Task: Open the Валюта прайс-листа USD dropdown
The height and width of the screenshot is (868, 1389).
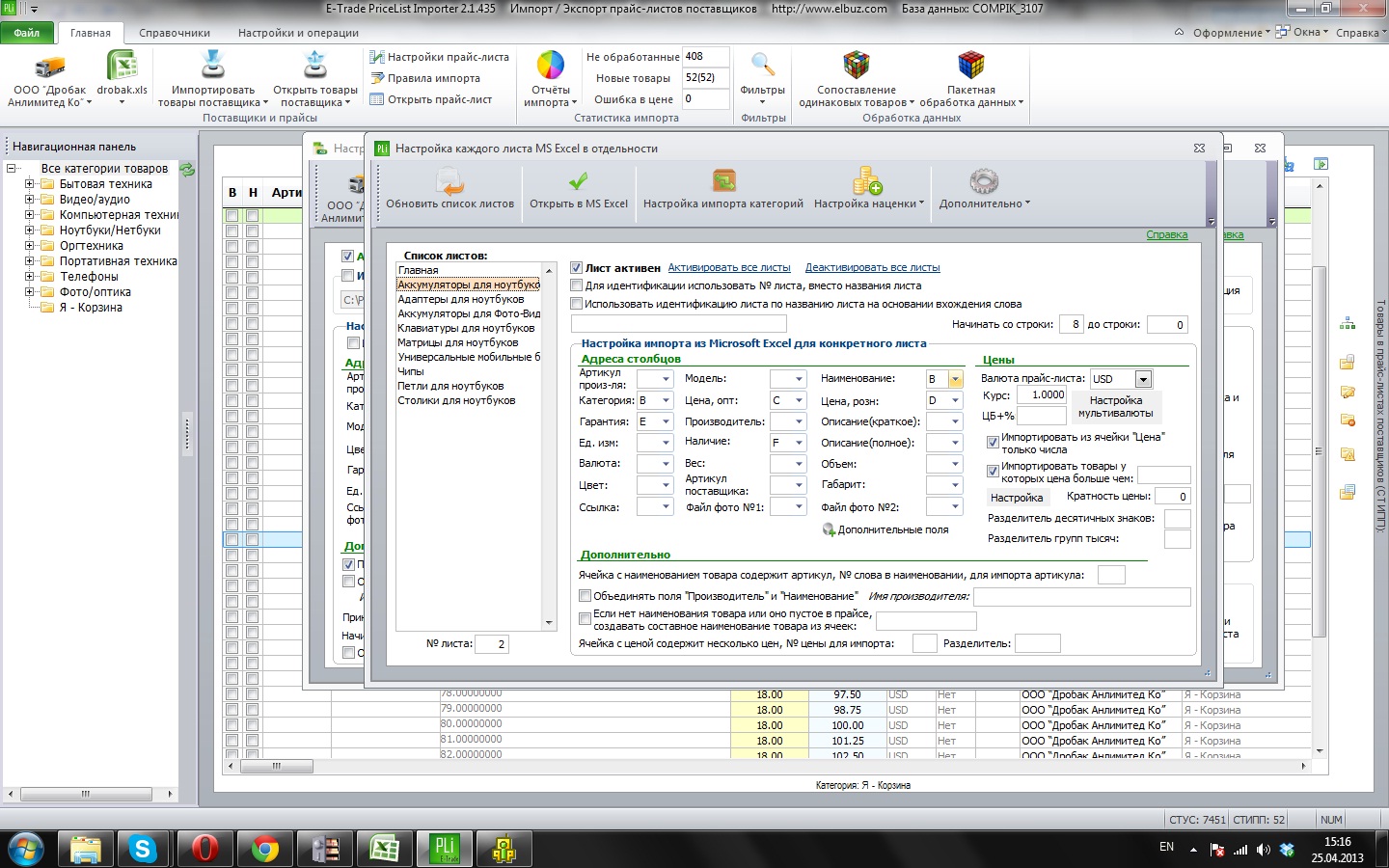Action: point(1143,379)
